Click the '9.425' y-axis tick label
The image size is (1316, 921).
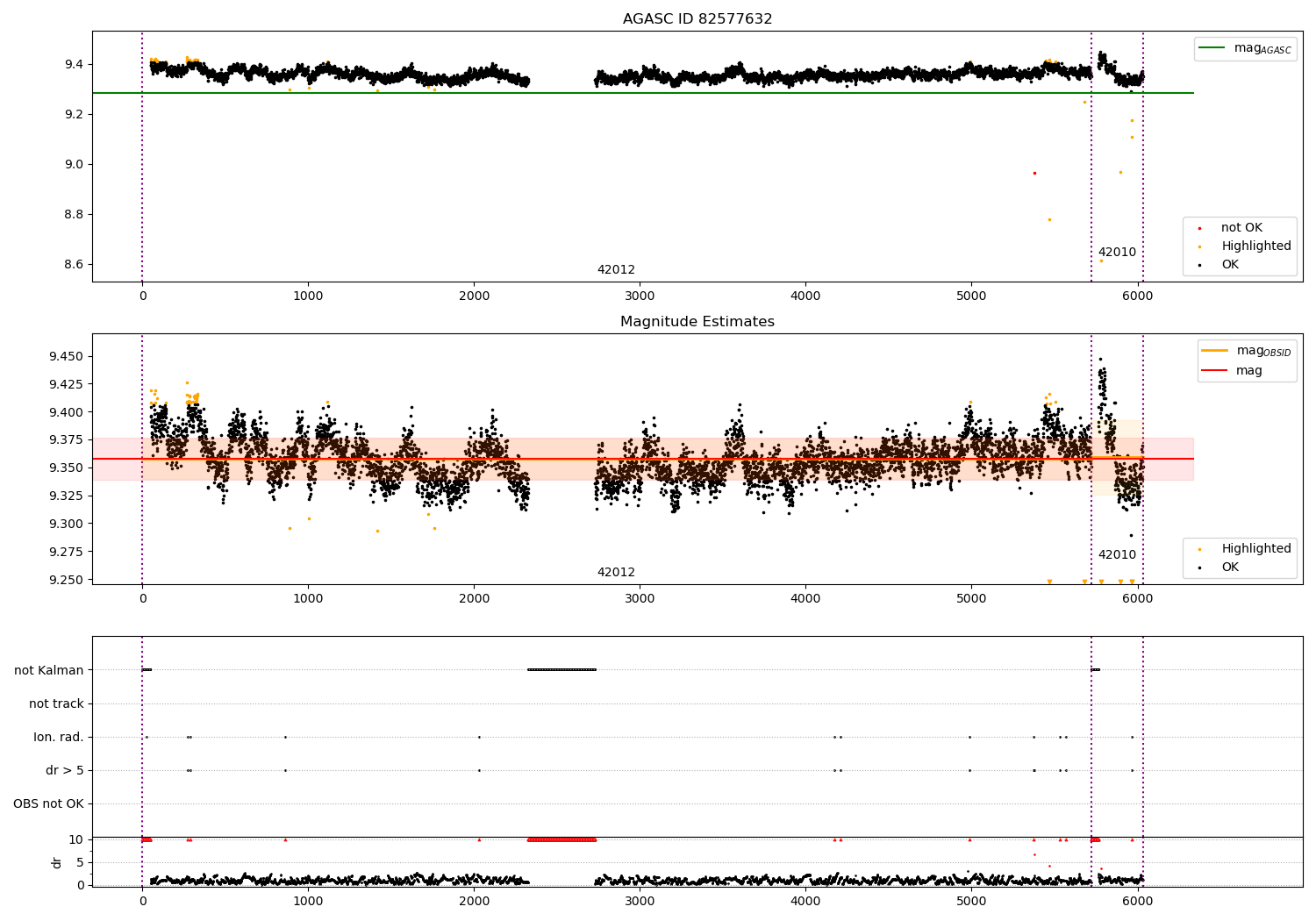(67, 384)
